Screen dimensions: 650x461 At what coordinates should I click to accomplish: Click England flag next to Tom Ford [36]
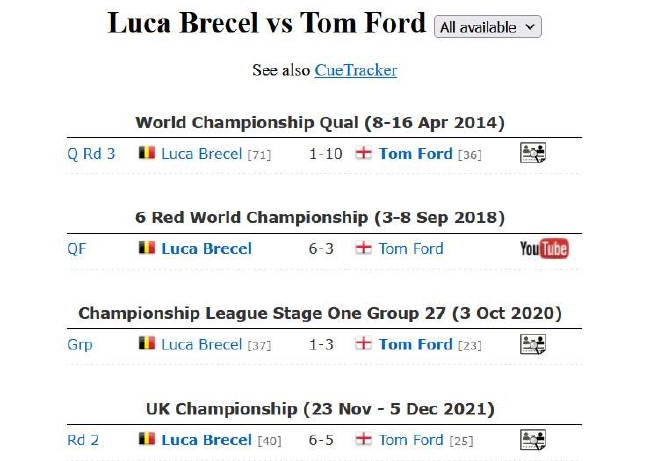[364, 153]
